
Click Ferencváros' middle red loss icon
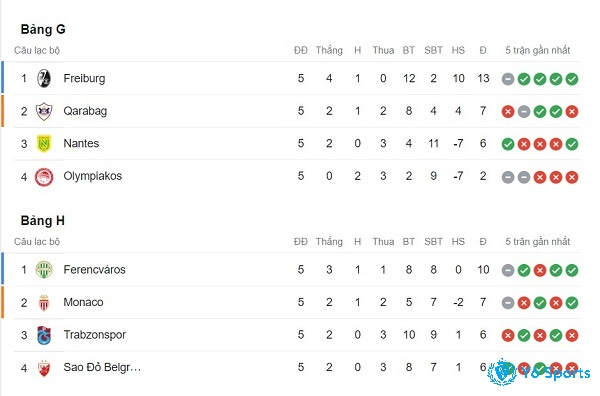click(540, 271)
